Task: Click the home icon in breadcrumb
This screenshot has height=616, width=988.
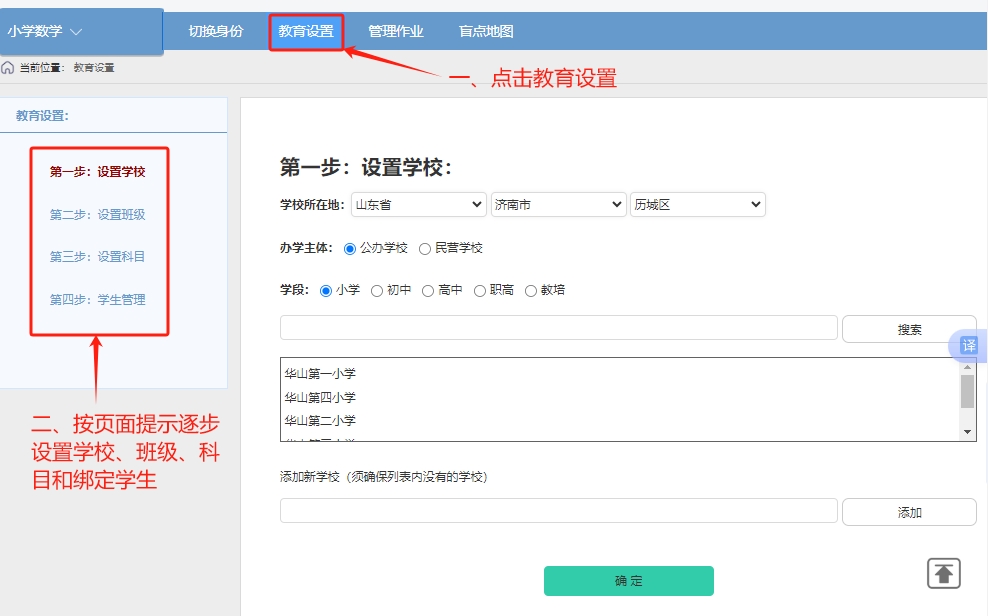Action: coord(8,68)
